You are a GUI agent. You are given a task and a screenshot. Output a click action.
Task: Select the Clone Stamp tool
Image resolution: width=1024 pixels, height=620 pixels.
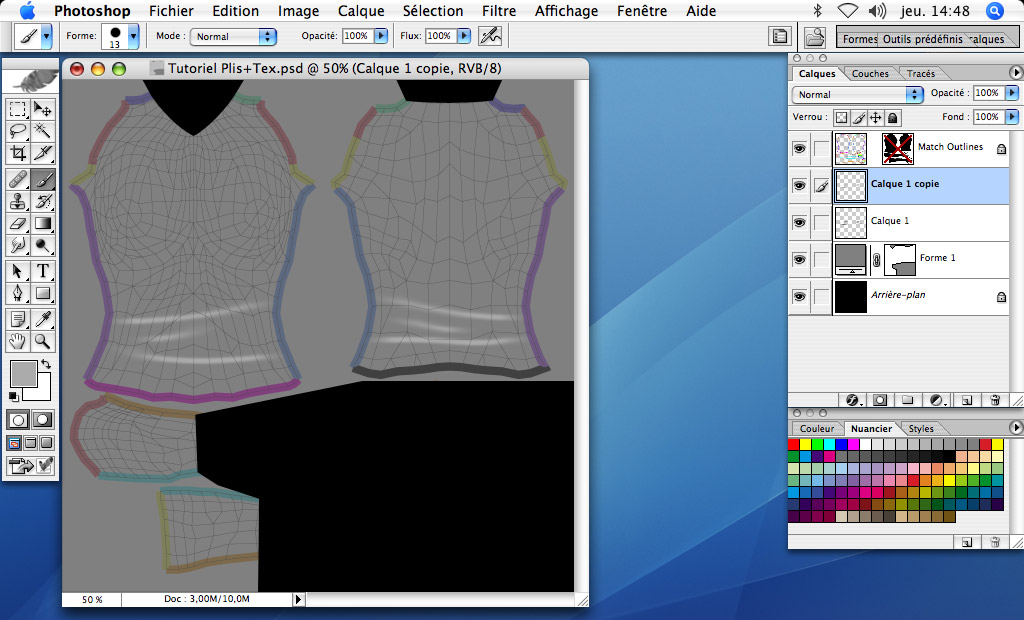pos(18,201)
